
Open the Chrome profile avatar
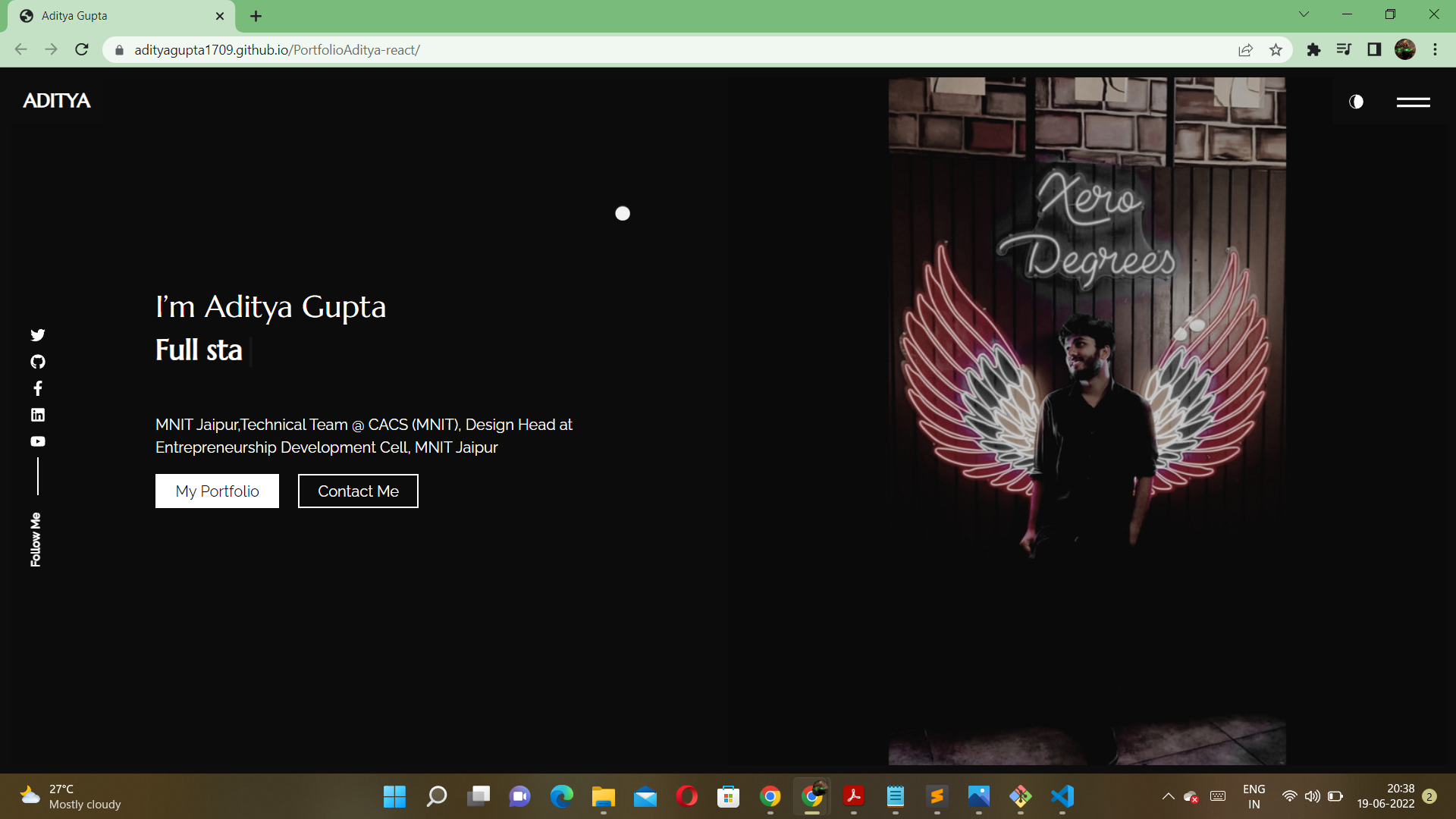(x=1404, y=50)
